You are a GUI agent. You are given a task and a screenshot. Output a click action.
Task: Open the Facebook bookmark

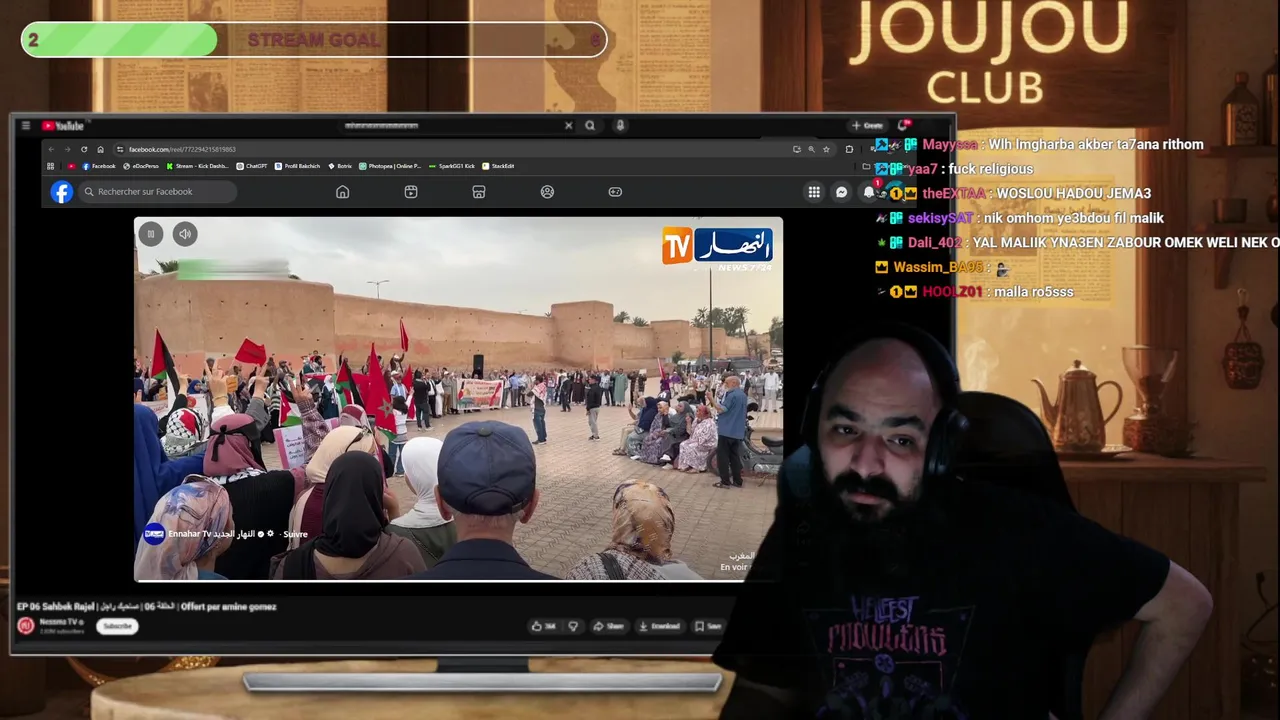pos(99,166)
